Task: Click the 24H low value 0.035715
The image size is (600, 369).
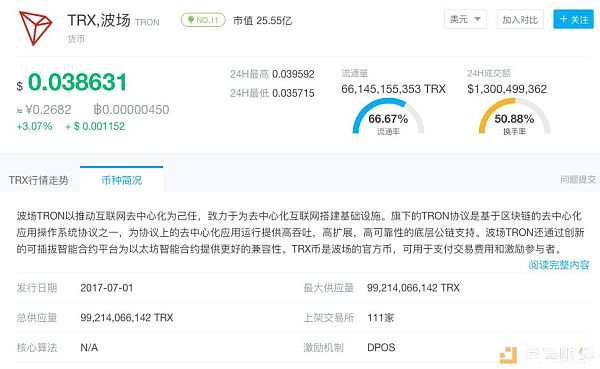Action: click(x=293, y=93)
